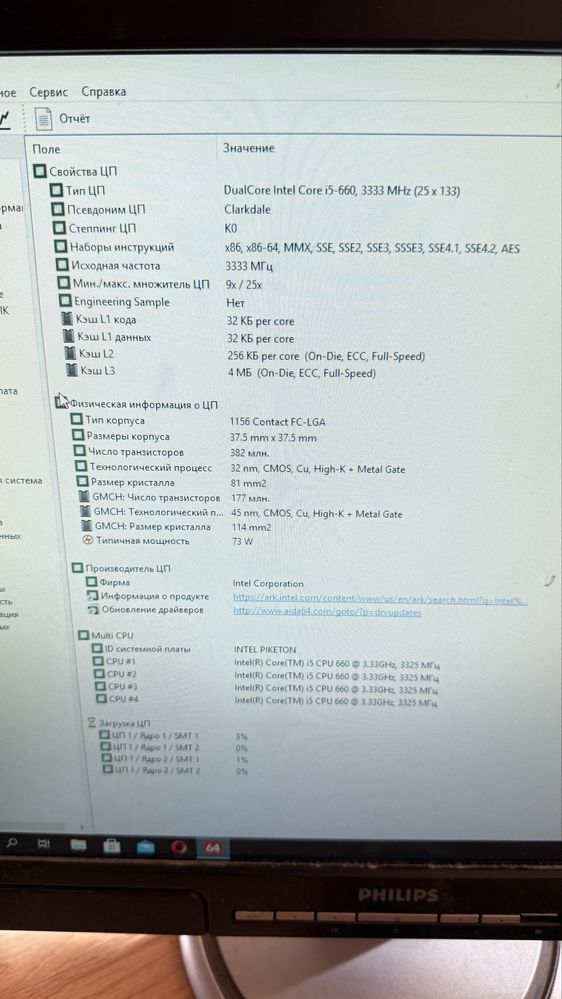Click the chip icon beside Кэш L1 данных
562x999 pixels.
[69, 336]
